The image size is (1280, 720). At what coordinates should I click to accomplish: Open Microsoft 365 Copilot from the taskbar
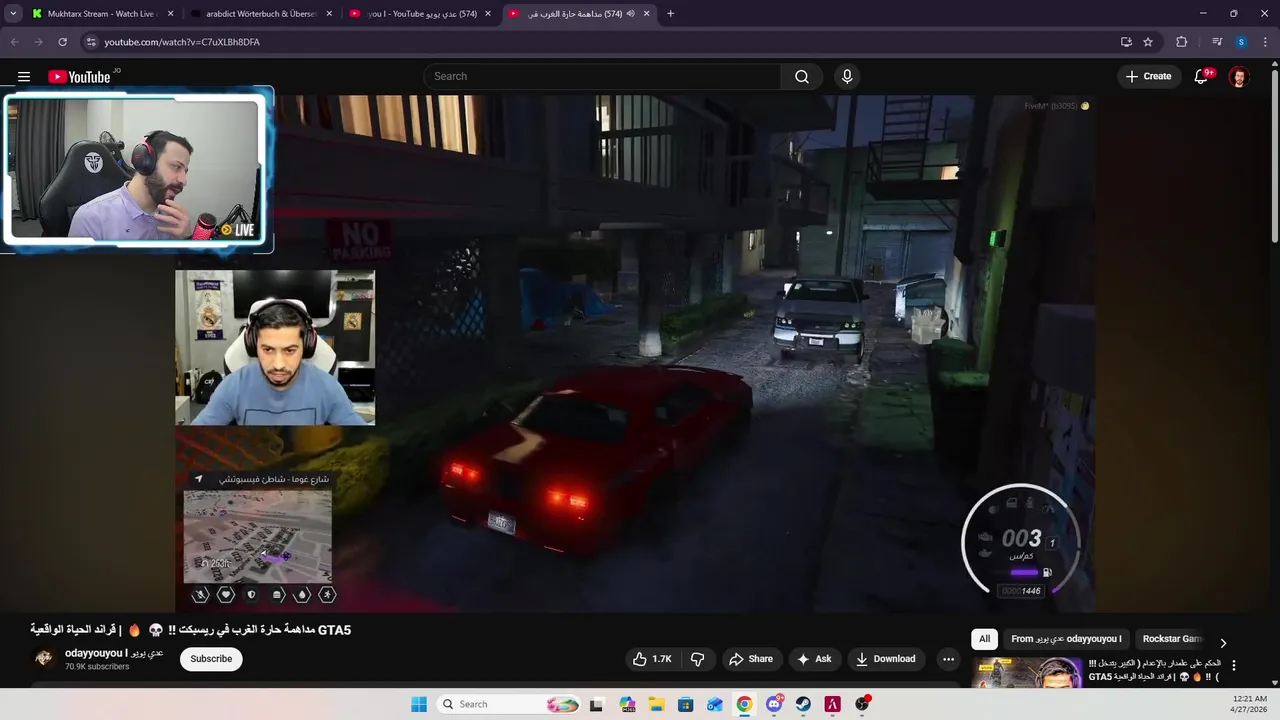[x=627, y=704]
